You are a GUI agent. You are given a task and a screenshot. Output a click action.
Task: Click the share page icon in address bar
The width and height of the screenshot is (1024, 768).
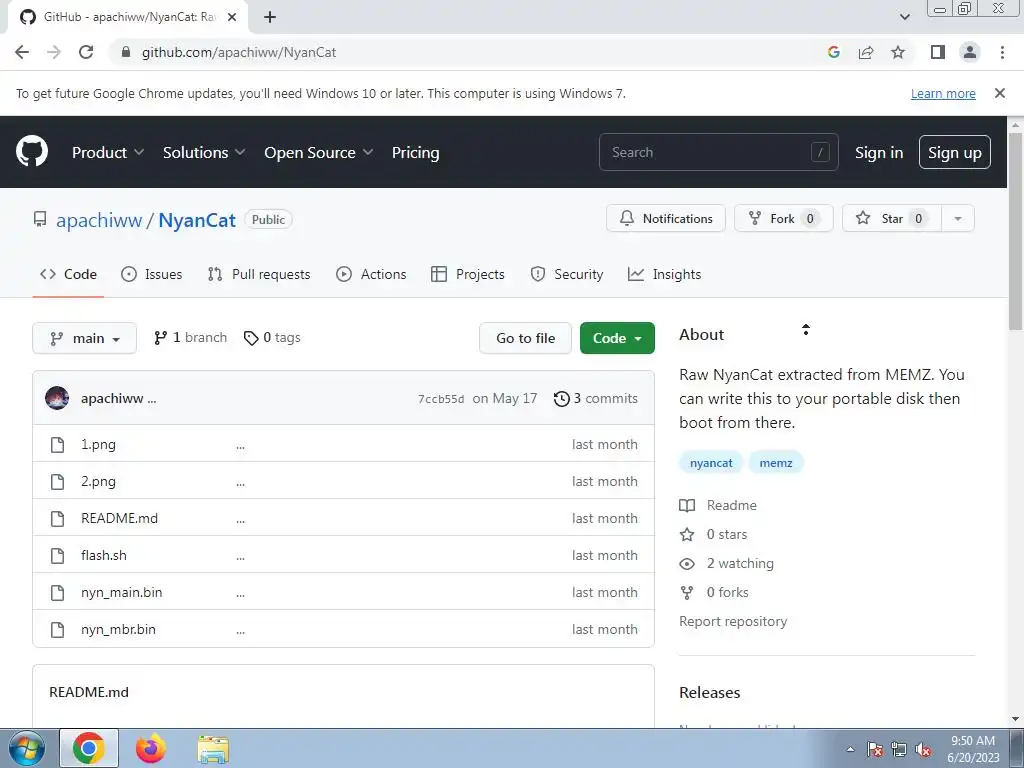point(866,52)
